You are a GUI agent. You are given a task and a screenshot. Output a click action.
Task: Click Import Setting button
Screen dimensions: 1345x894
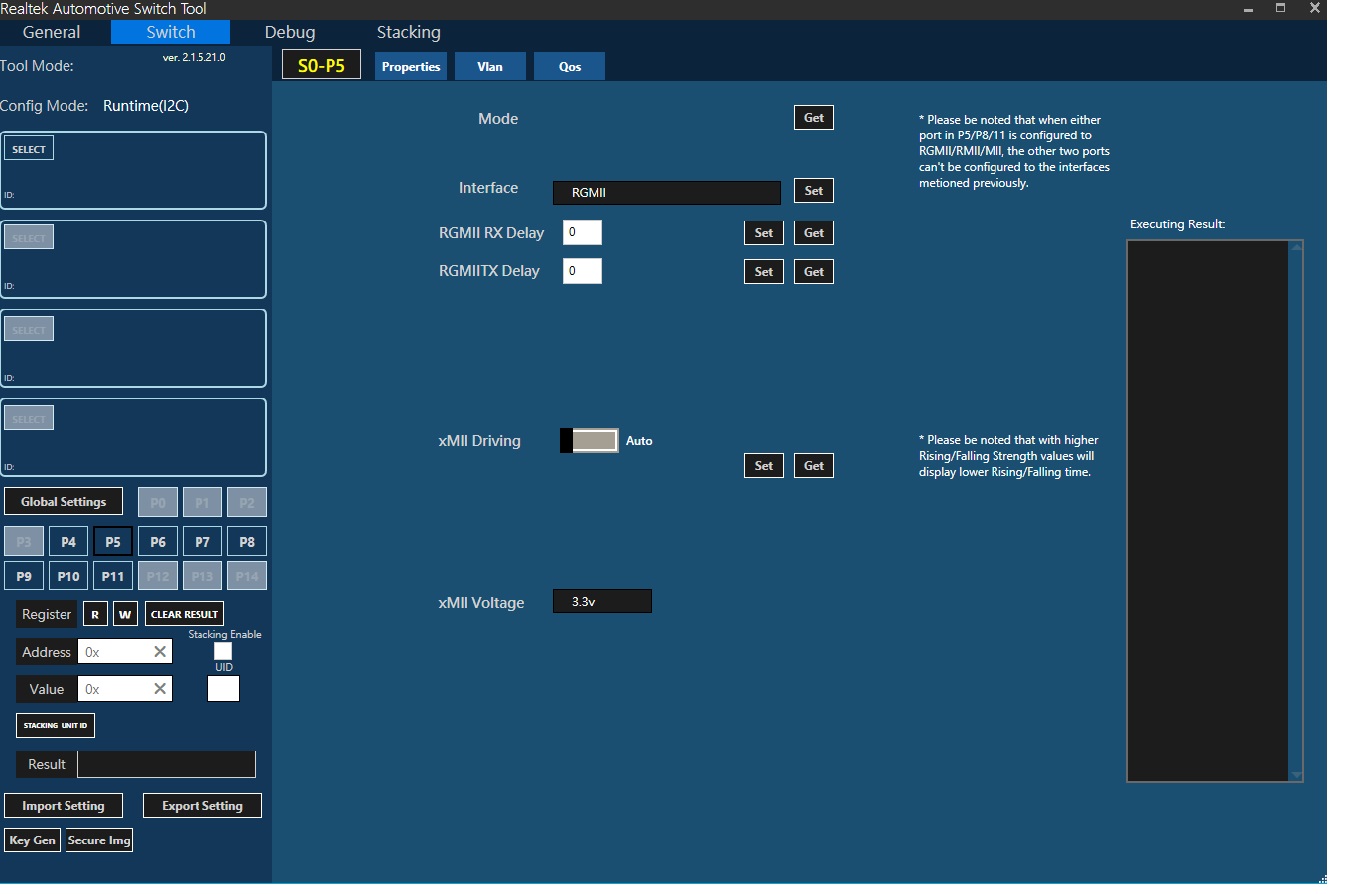(x=63, y=806)
